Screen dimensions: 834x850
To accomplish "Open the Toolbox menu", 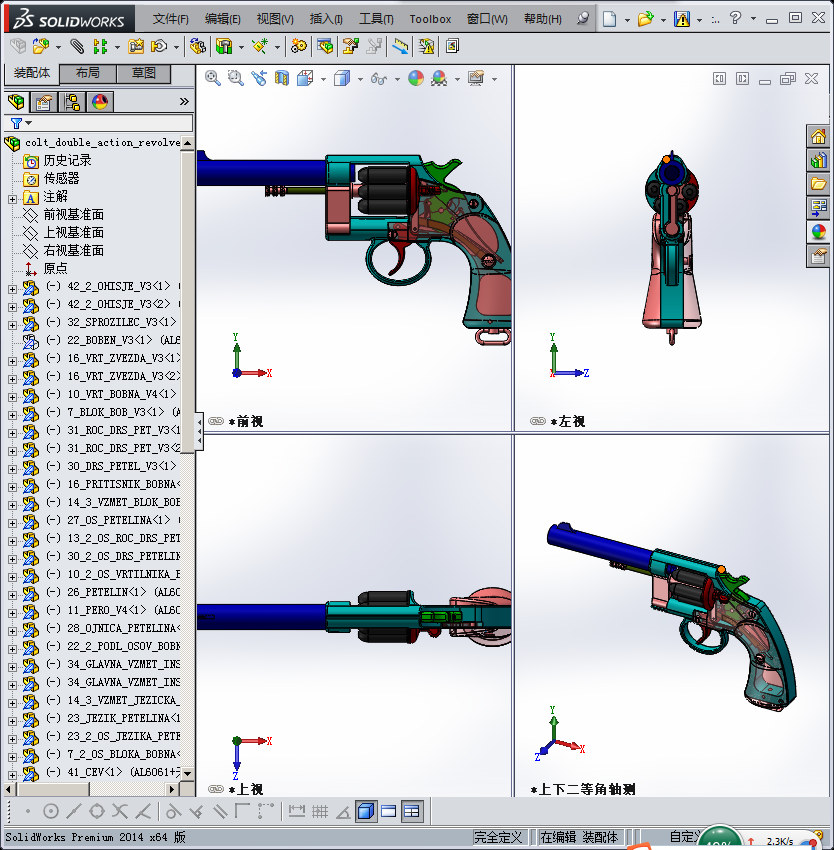I will (430, 19).
